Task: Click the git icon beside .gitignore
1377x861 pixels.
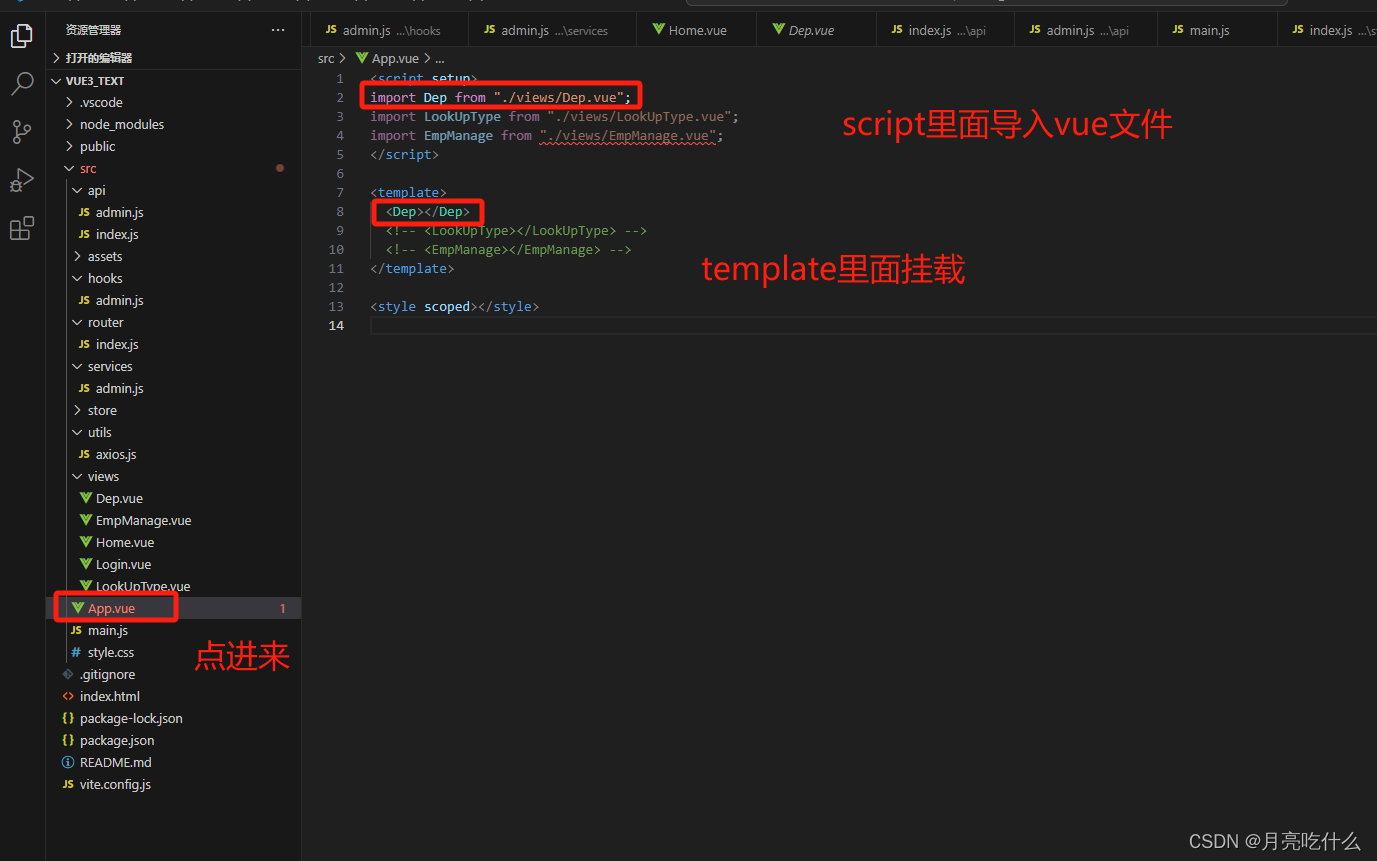Action: click(x=68, y=674)
